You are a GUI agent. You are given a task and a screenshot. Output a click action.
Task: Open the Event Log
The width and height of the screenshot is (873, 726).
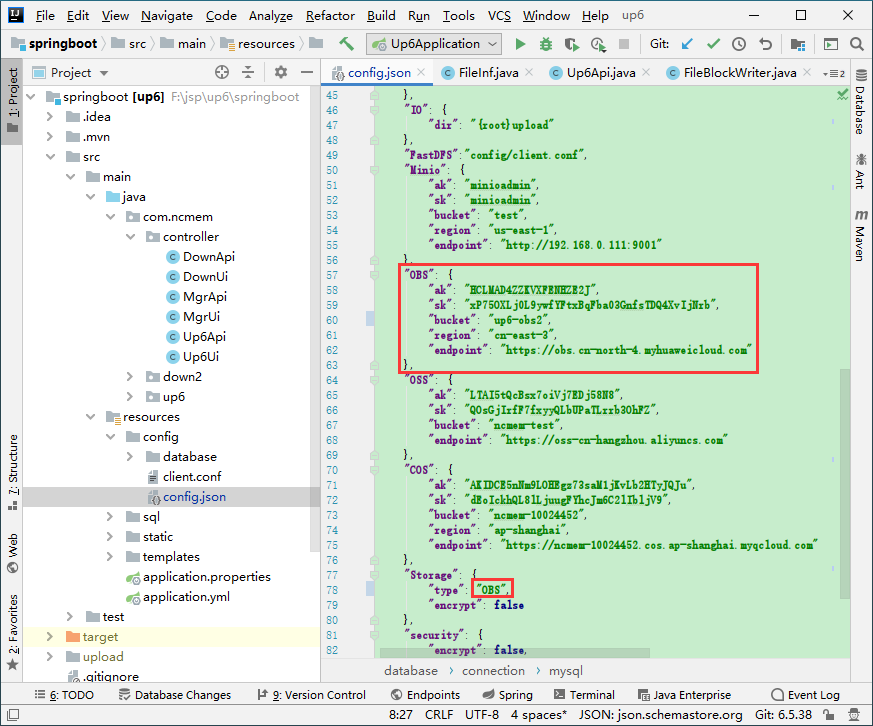(x=806, y=695)
